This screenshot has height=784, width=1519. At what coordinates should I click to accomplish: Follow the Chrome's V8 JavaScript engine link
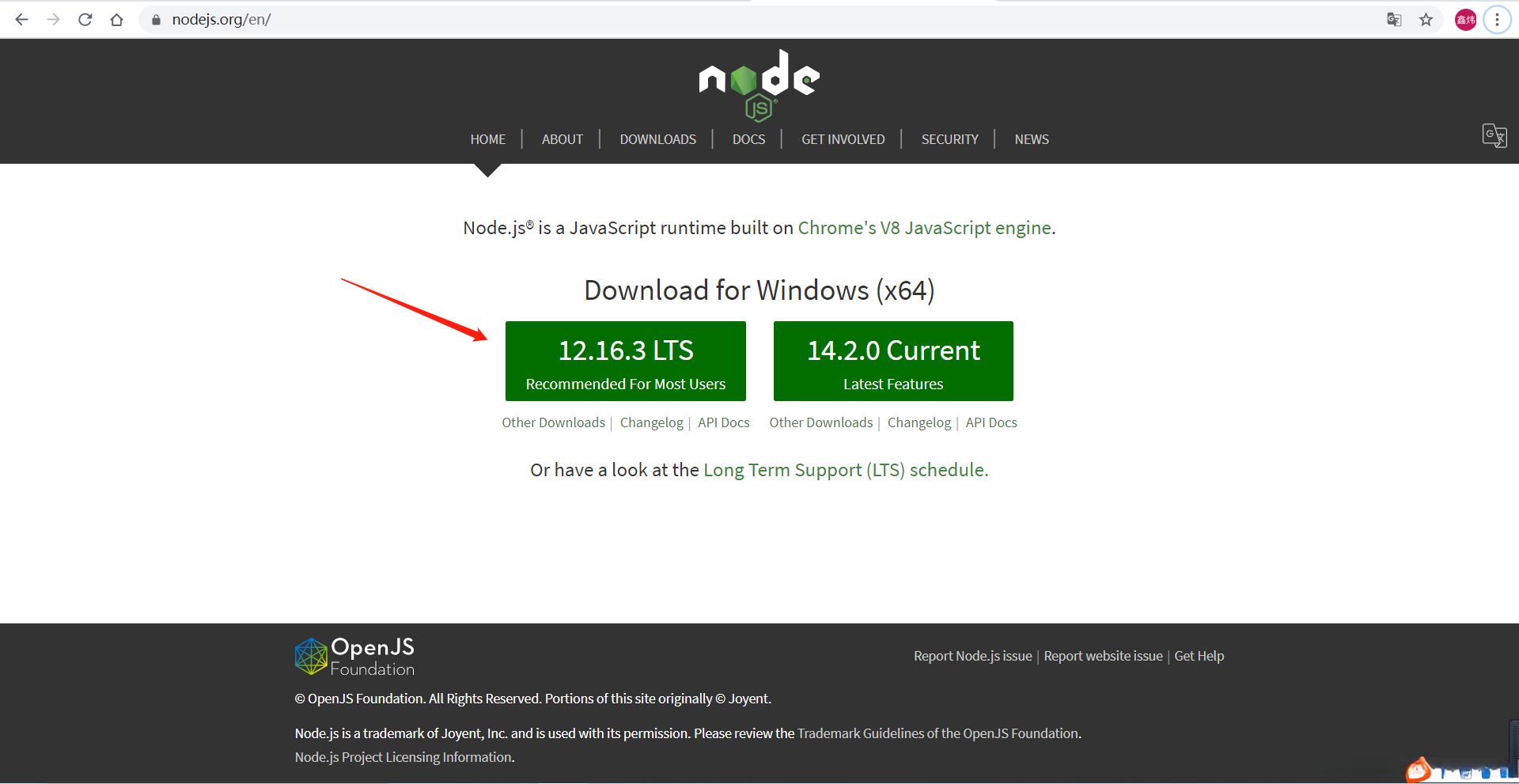click(x=925, y=228)
